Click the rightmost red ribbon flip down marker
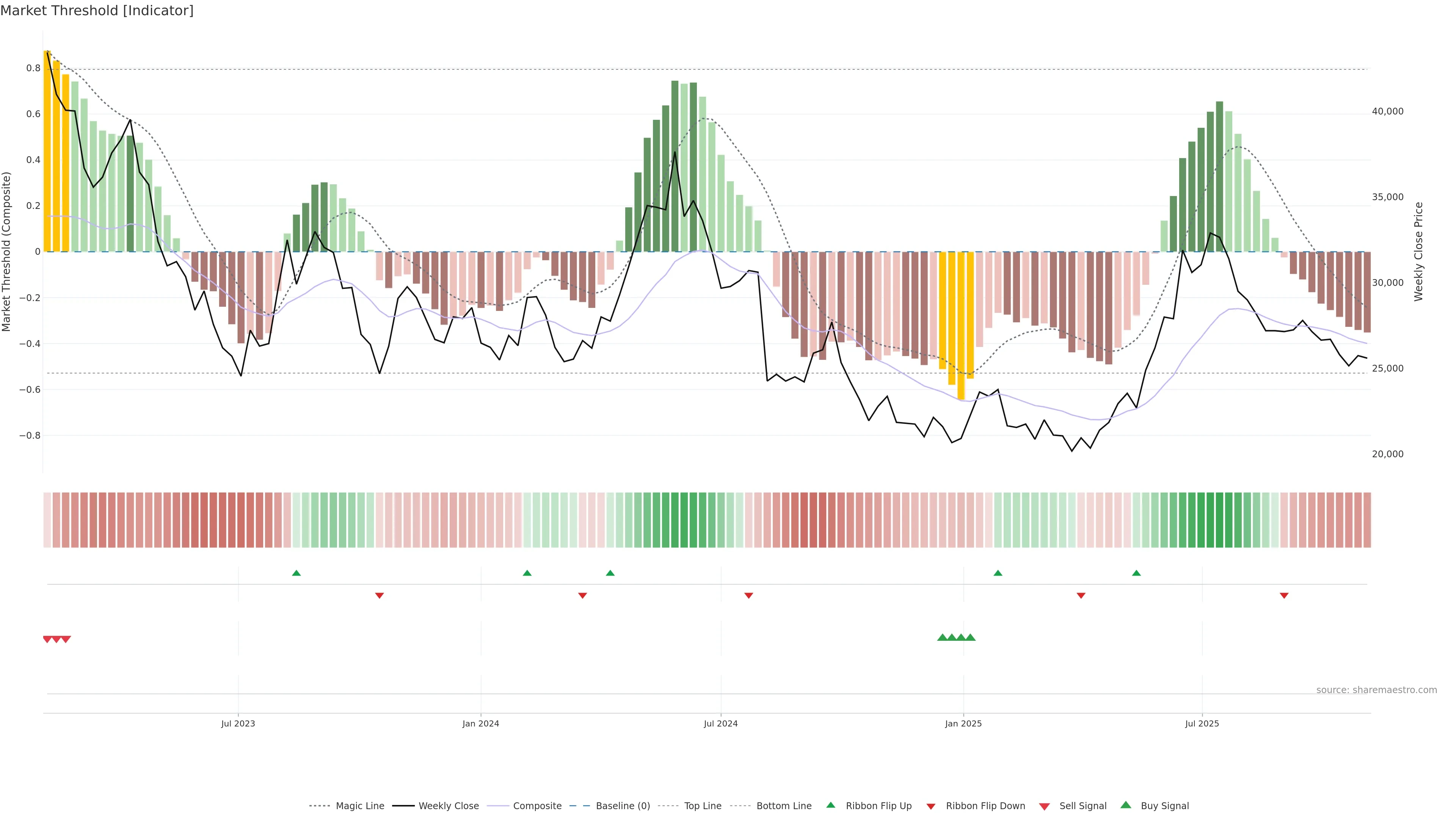 click(x=1283, y=595)
